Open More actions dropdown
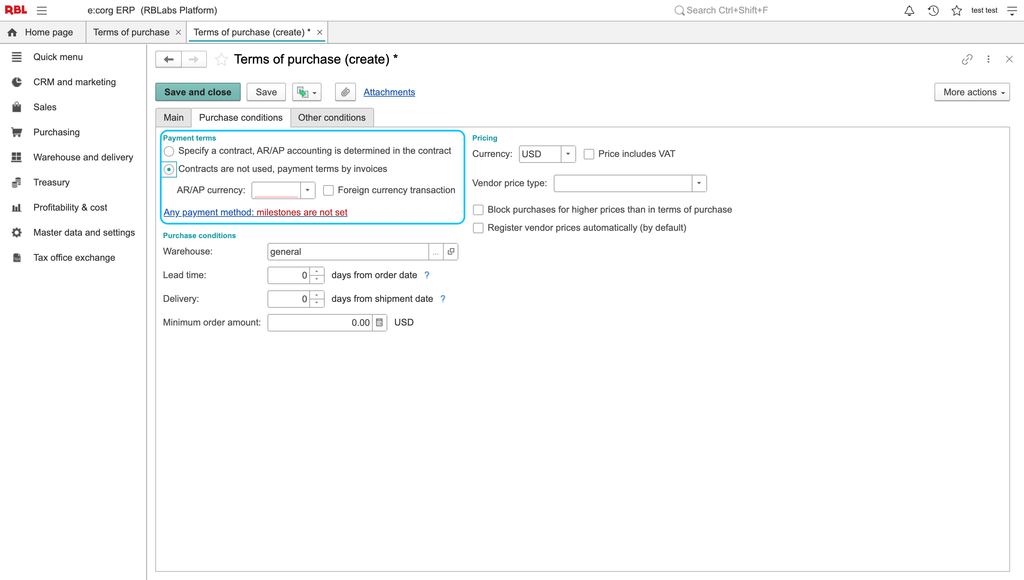The image size is (1024, 580). pyautogui.click(x=972, y=92)
